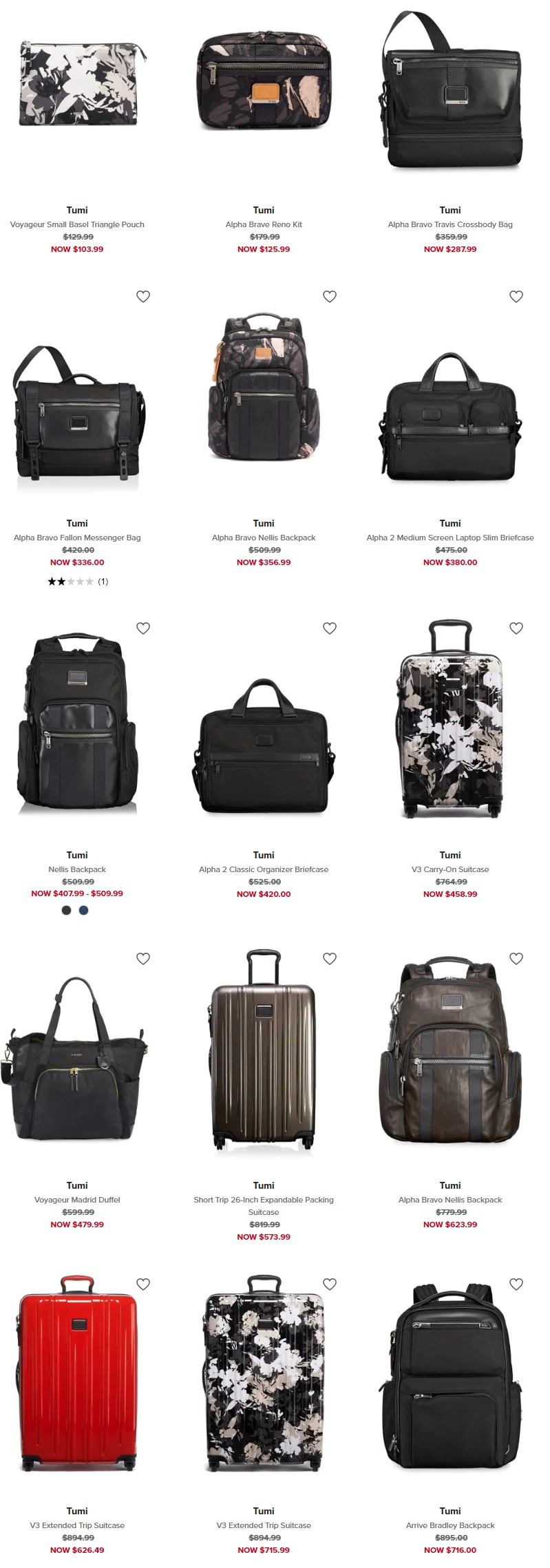
Task: Add Alpha 2 Slim Briefcase to wishlist
Action: pyautogui.click(x=516, y=297)
